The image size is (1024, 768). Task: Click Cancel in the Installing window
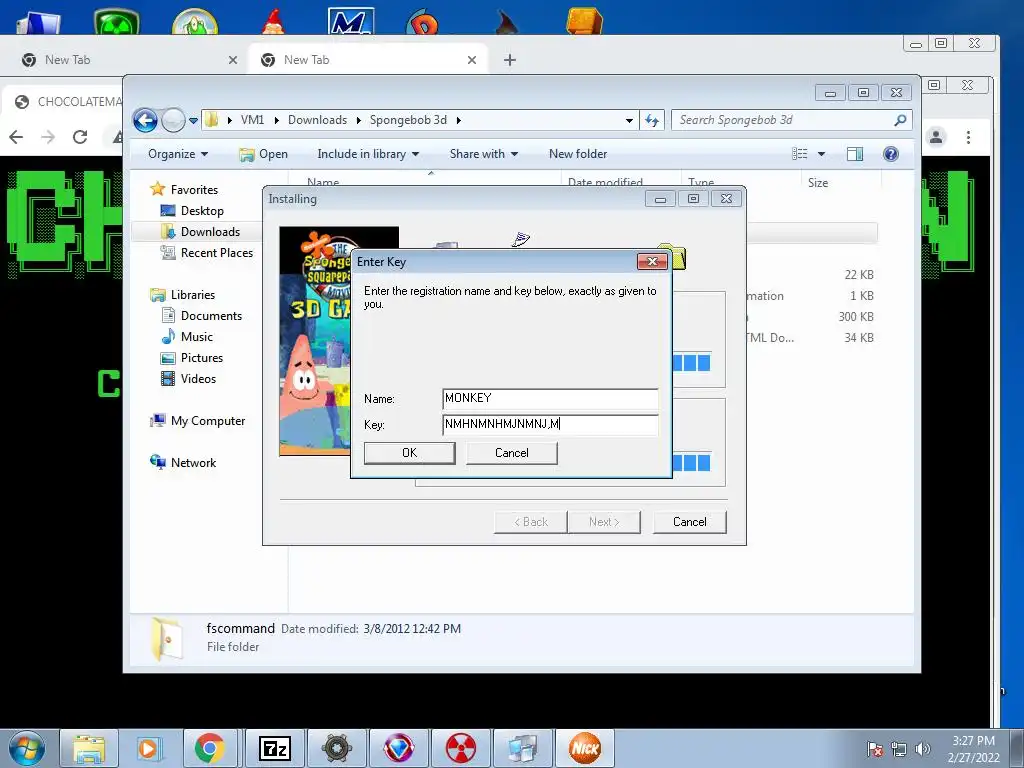point(690,522)
